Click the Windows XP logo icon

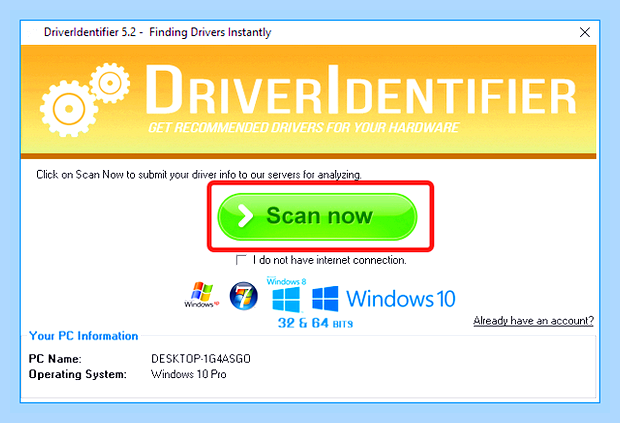pos(202,295)
